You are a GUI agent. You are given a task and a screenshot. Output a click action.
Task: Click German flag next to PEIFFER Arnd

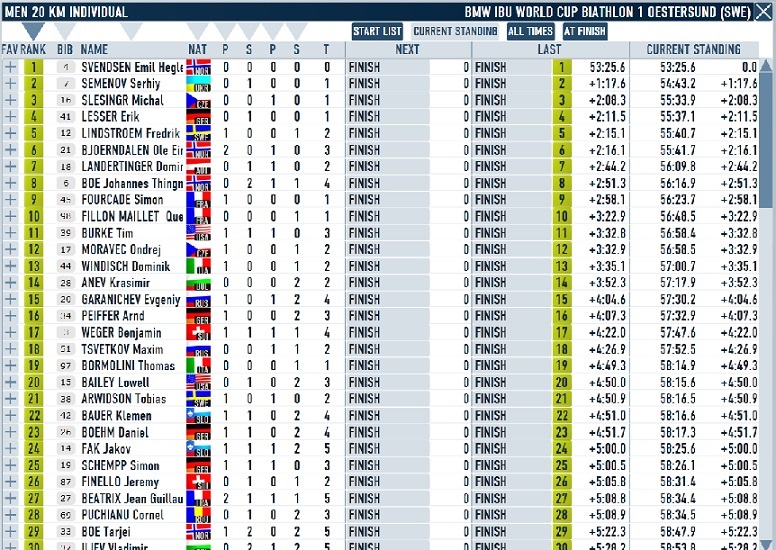[198, 316]
